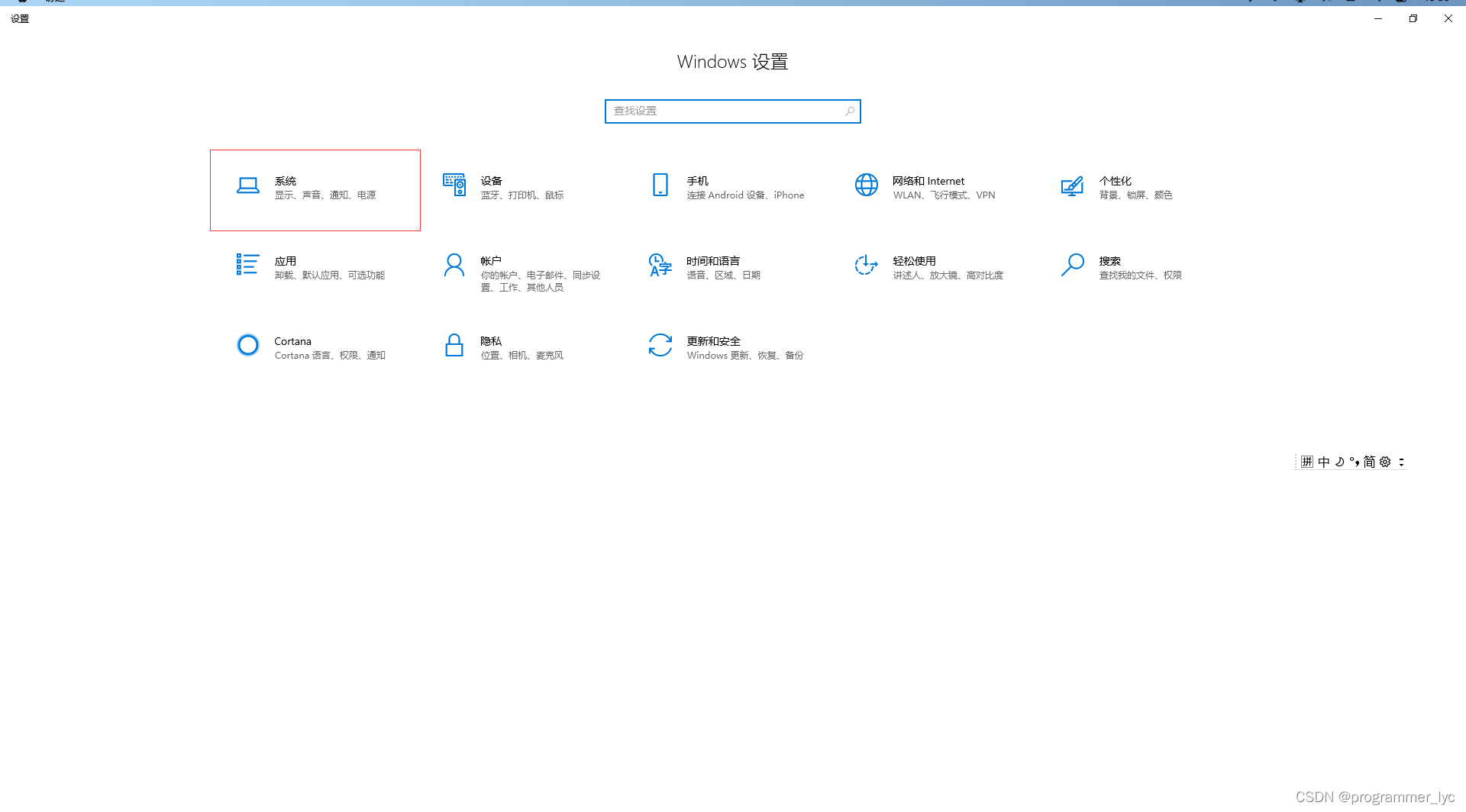Click the 时间和语言 clock-character icon
The width and height of the screenshot is (1466, 812).
(660, 265)
